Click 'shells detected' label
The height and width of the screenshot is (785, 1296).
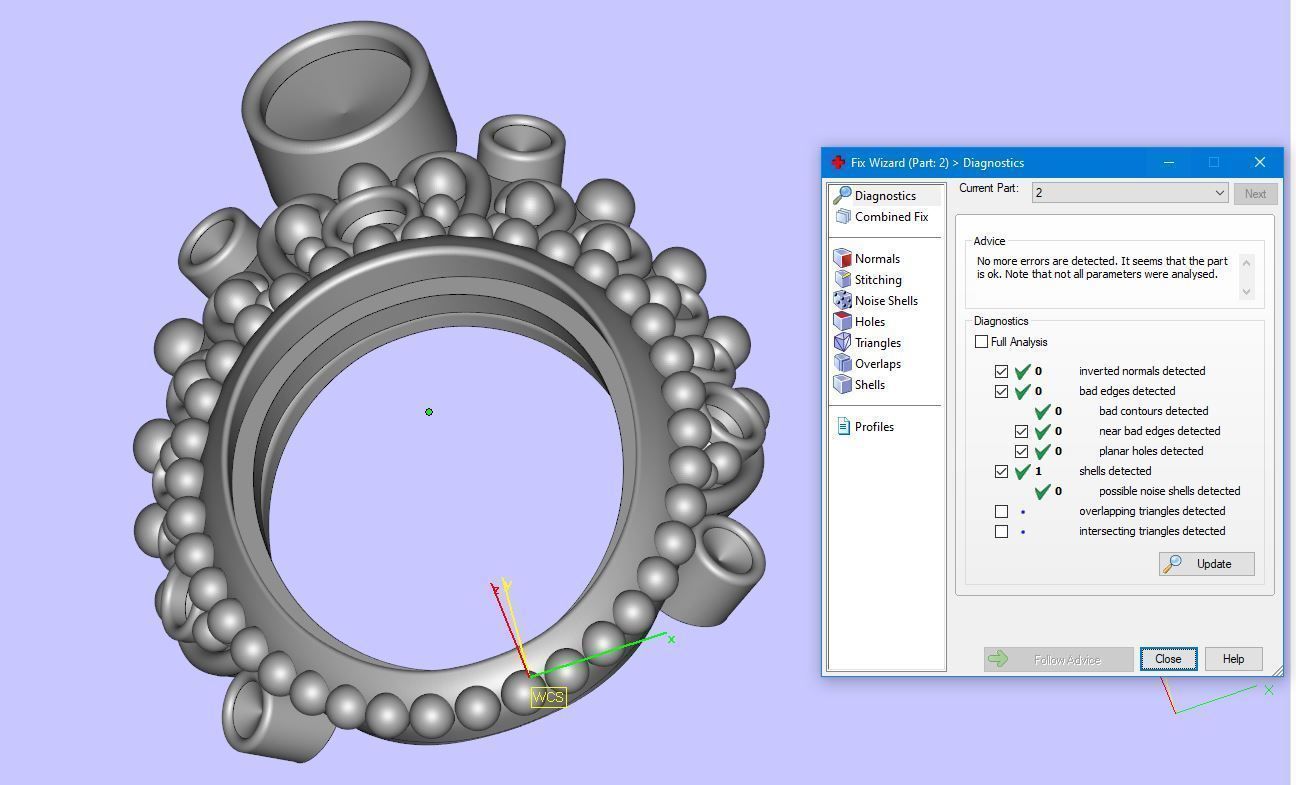click(1115, 471)
